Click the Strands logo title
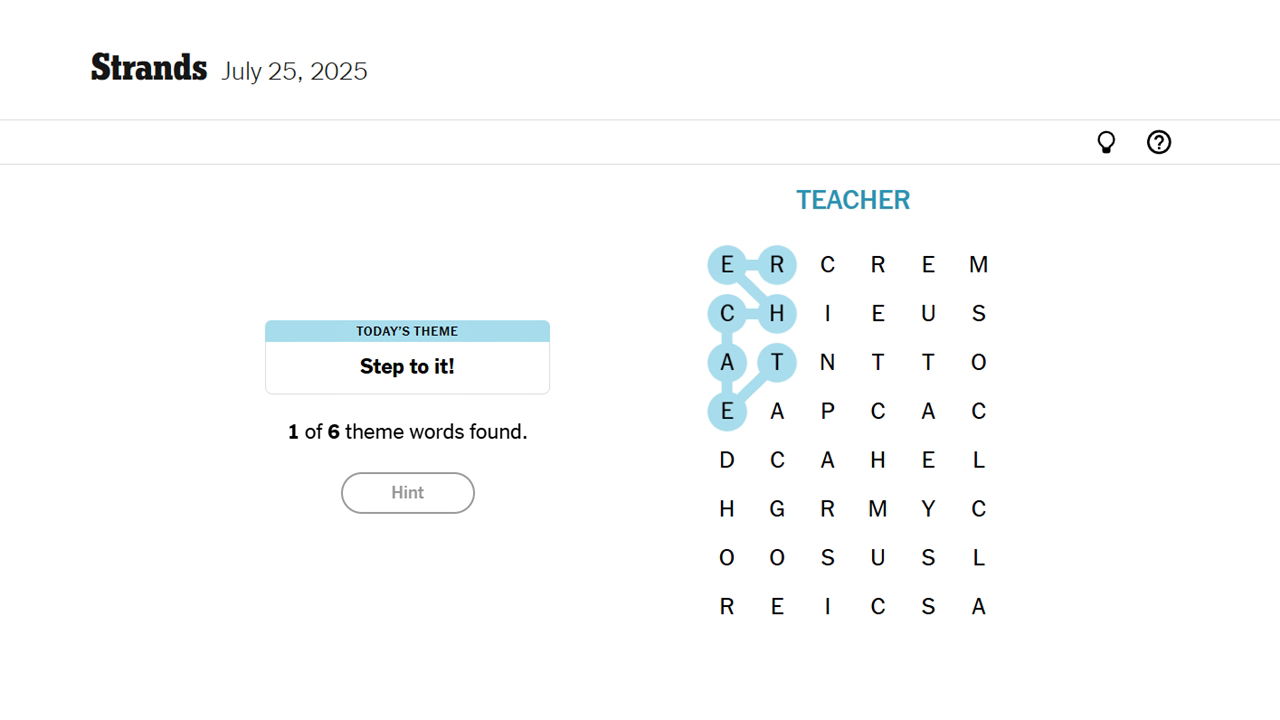Viewport: 1280px width, 720px height. [x=149, y=68]
